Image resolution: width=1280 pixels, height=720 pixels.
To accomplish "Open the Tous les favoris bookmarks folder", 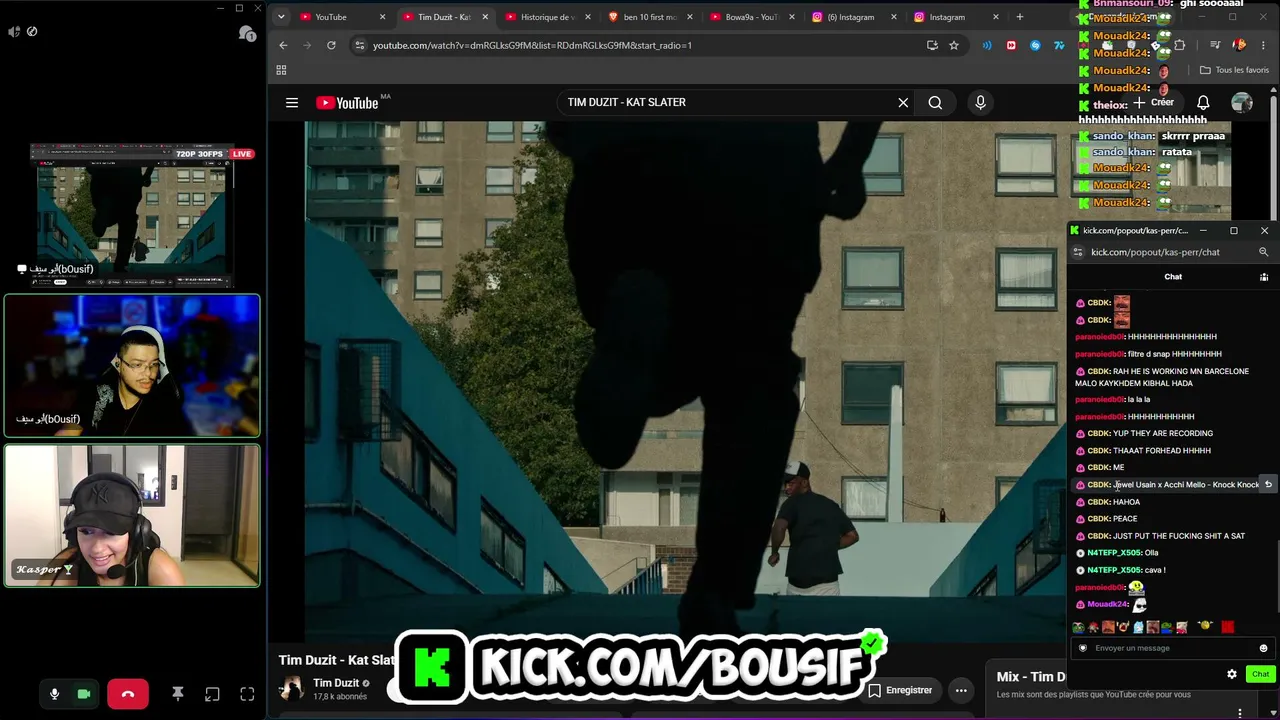I will 1234,70.
